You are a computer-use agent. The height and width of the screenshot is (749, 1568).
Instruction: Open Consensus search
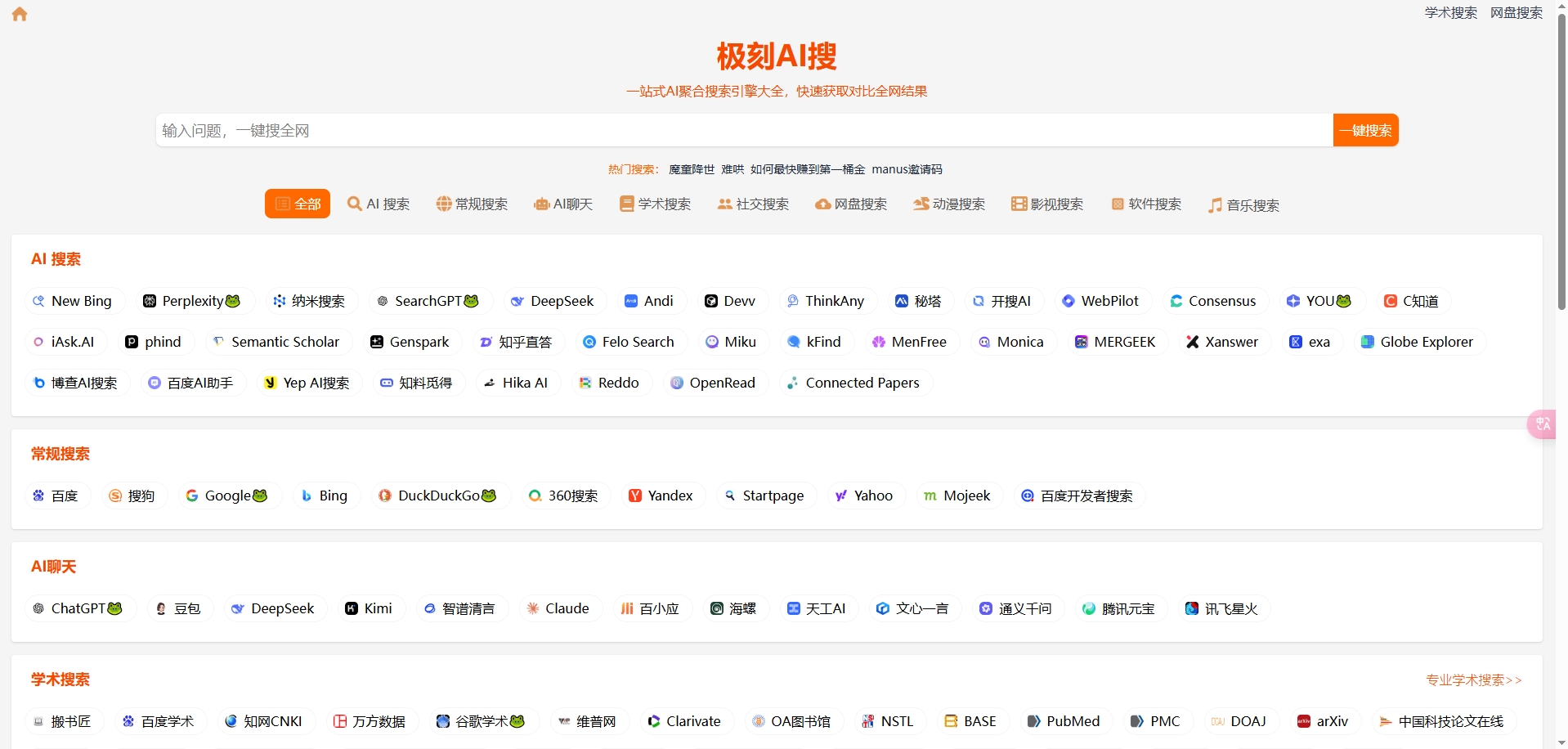coord(1213,301)
